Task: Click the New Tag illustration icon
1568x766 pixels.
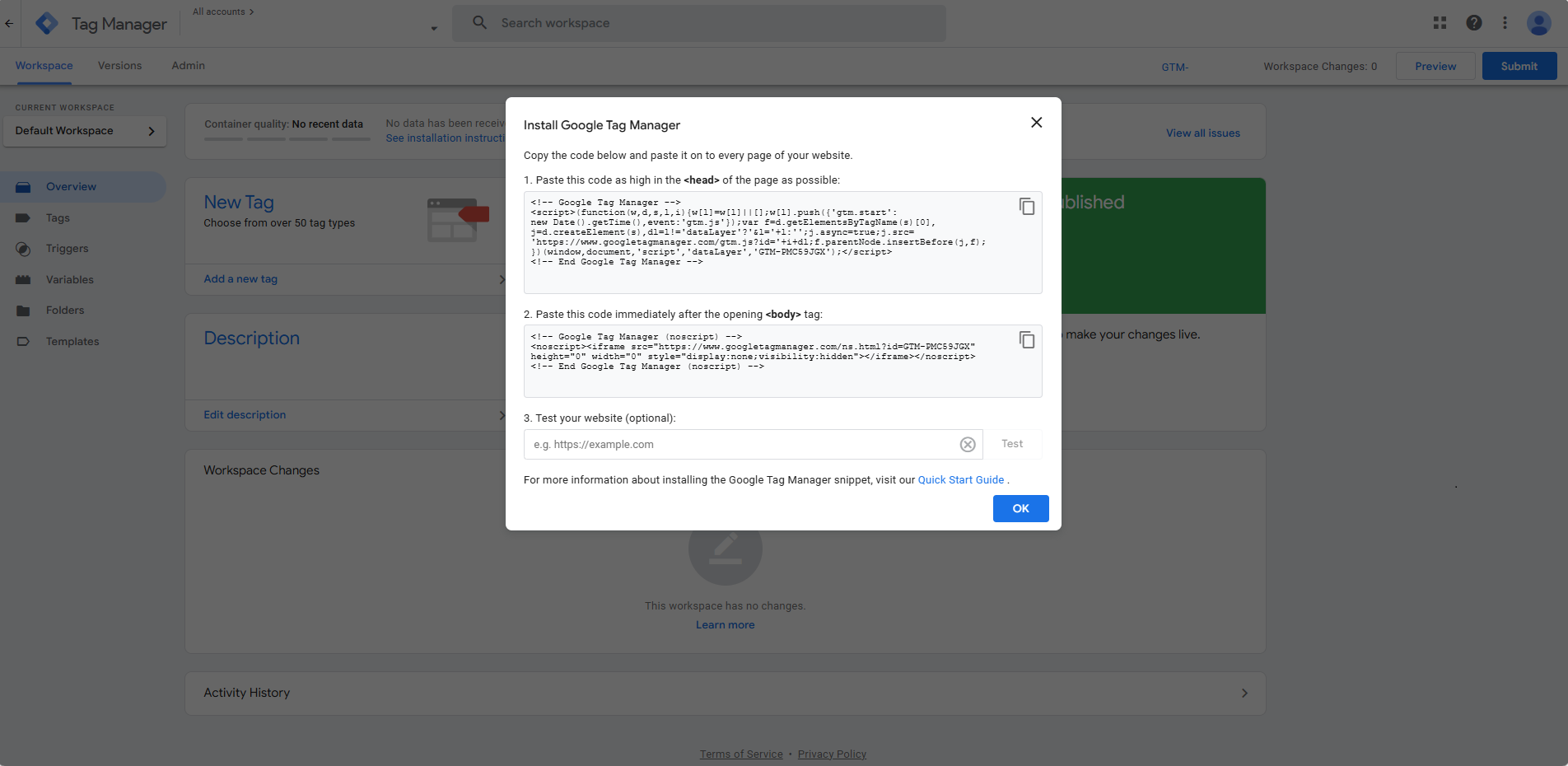Action: point(458,220)
